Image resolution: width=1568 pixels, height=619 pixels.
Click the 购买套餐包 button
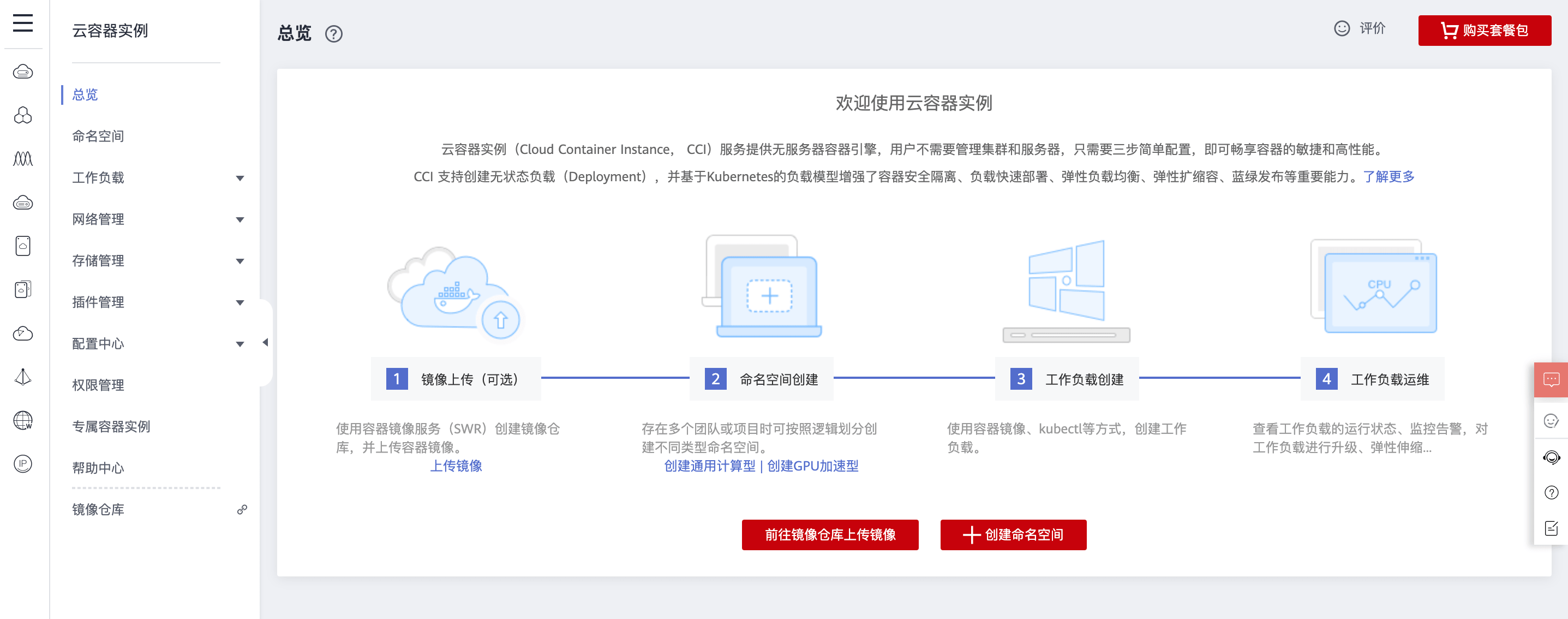[x=1485, y=31]
